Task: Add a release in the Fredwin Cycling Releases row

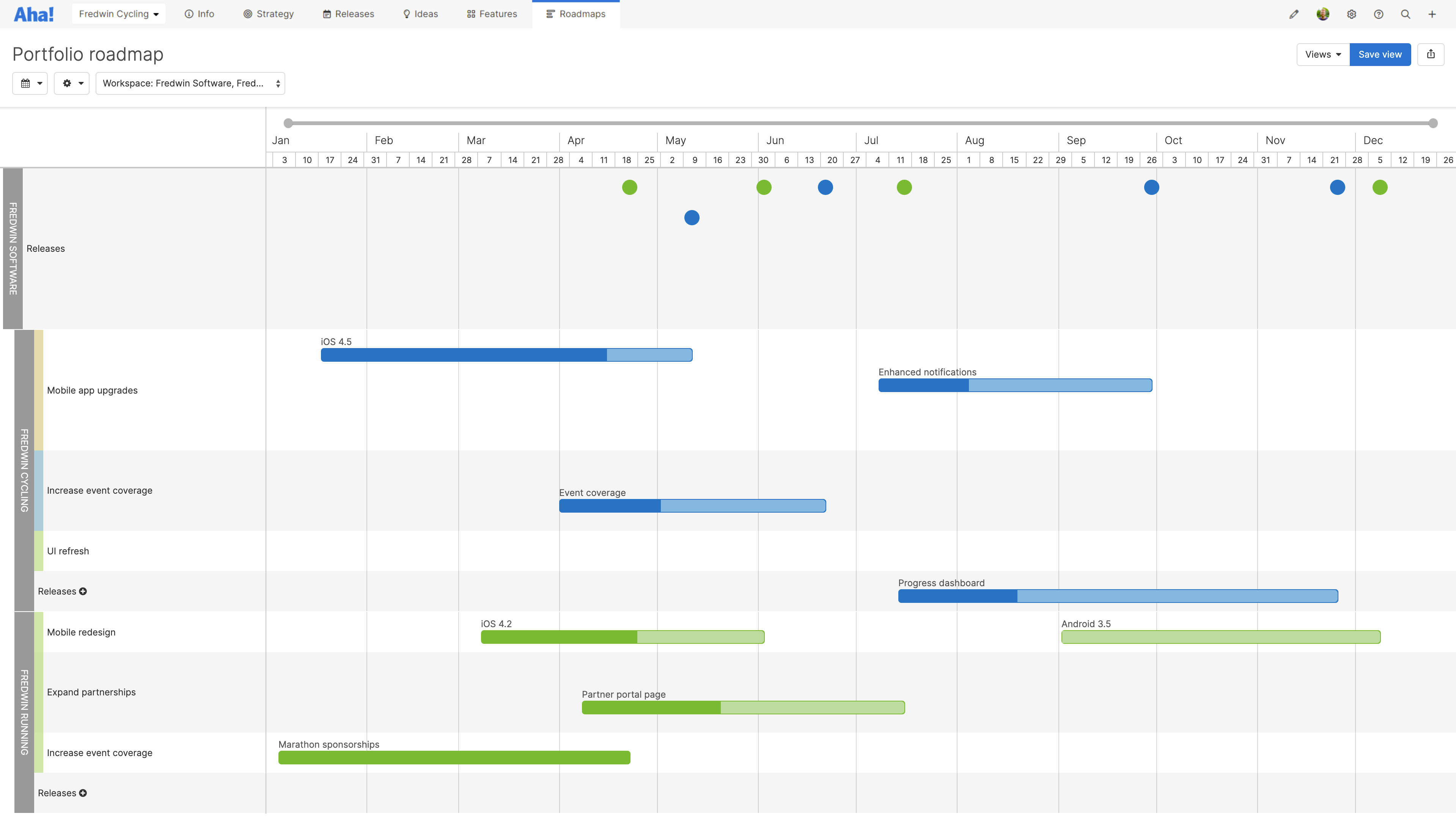Action: 83,591
